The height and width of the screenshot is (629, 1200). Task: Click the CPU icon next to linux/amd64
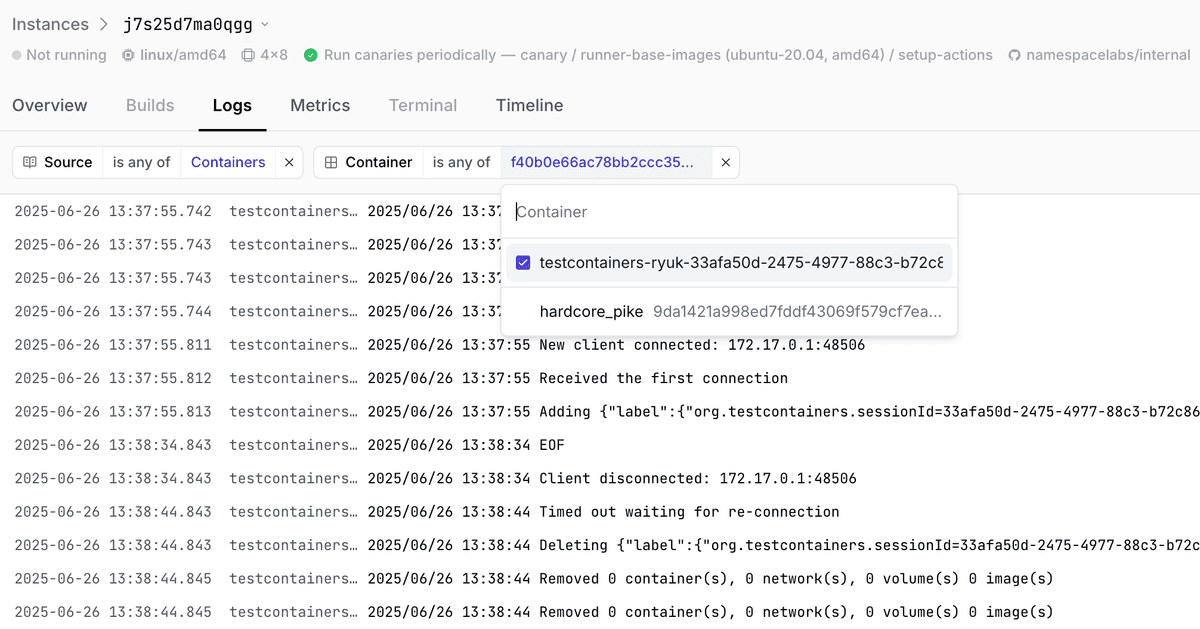coord(129,55)
